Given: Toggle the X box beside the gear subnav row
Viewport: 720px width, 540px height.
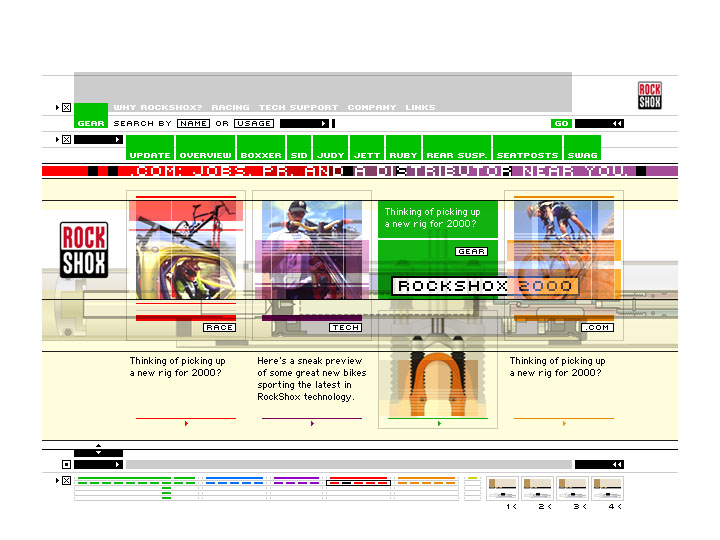Looking at the screenshot, I should pos(67,140).
